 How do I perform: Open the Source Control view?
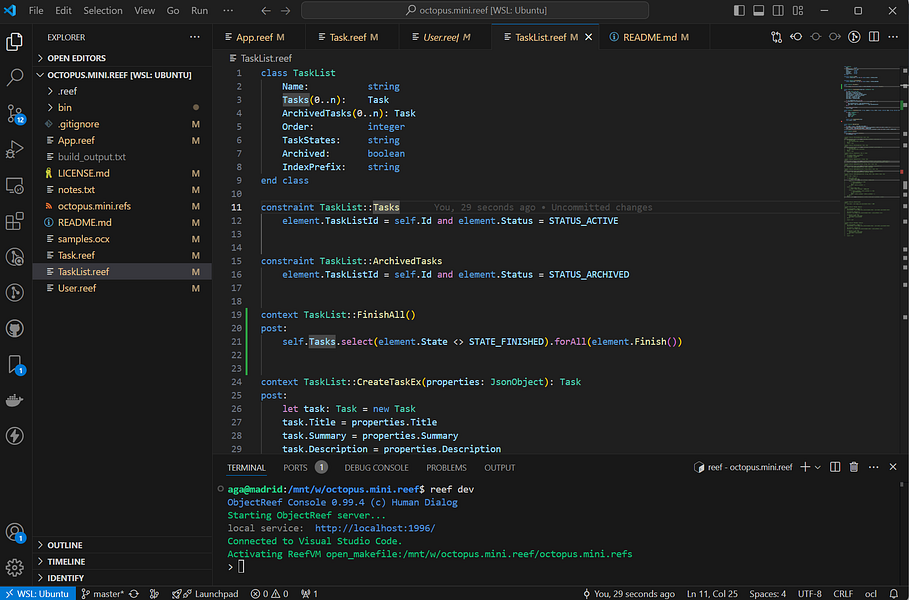(x=15, y=112)
